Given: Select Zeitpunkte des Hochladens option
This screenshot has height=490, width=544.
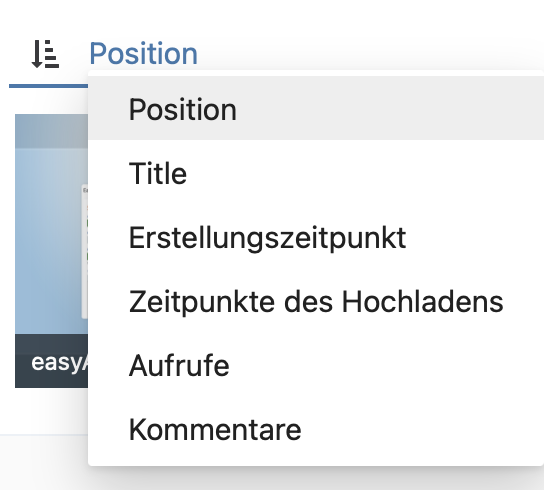Looking at the screenshot, I should [316, 302].
